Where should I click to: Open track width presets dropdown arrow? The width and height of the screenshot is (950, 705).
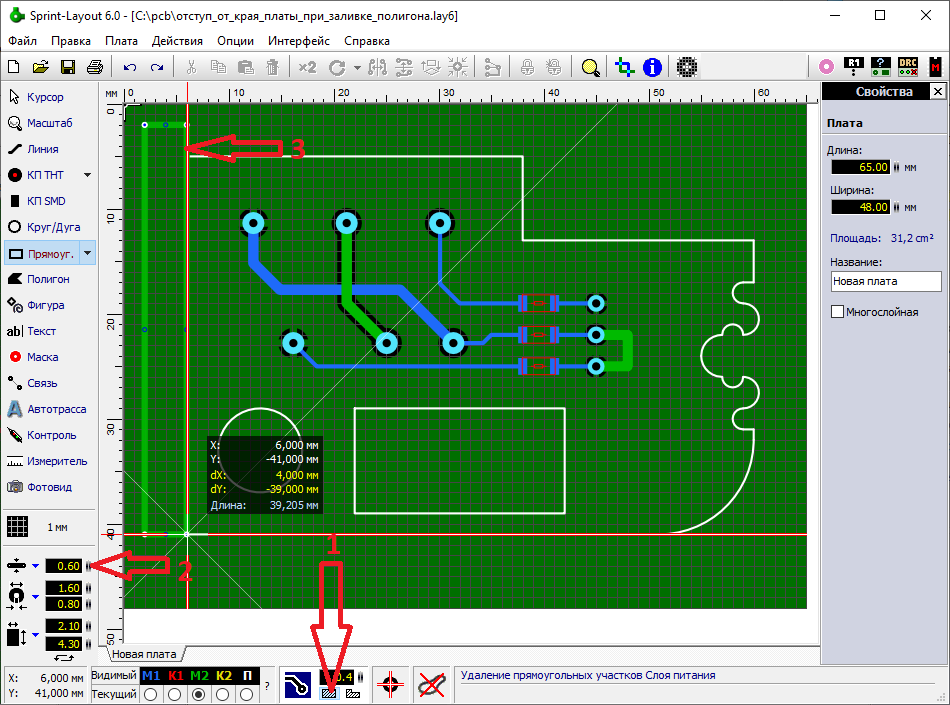click(x=35, y=566)
